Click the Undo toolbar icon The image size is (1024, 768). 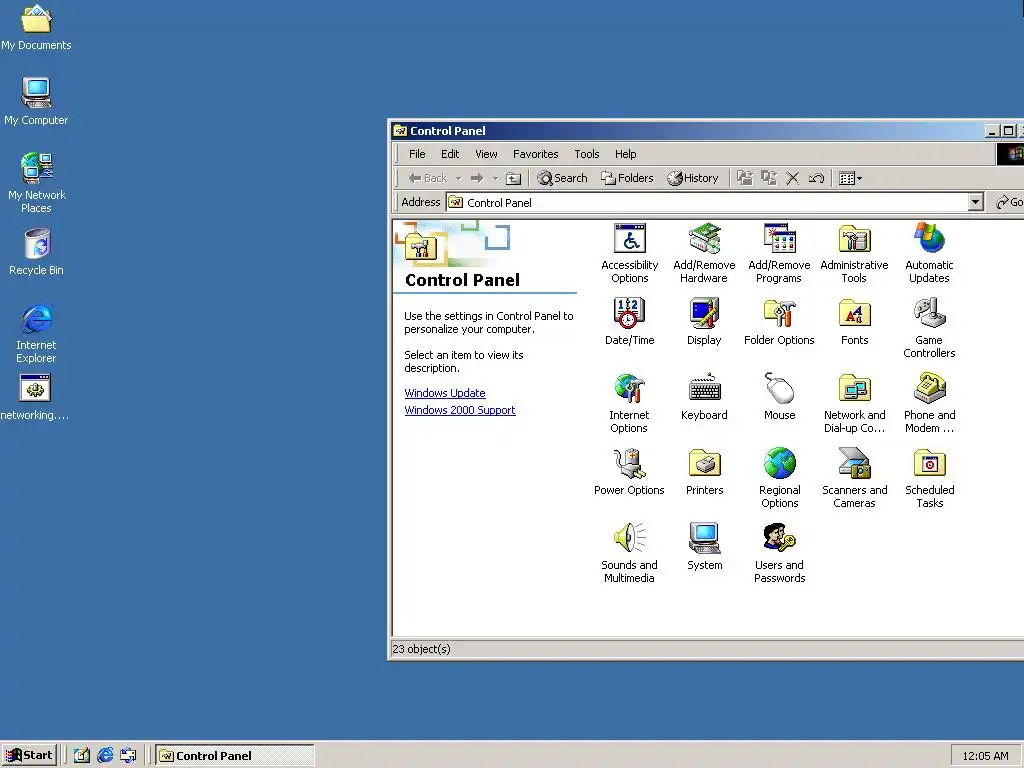pos(816,178)
